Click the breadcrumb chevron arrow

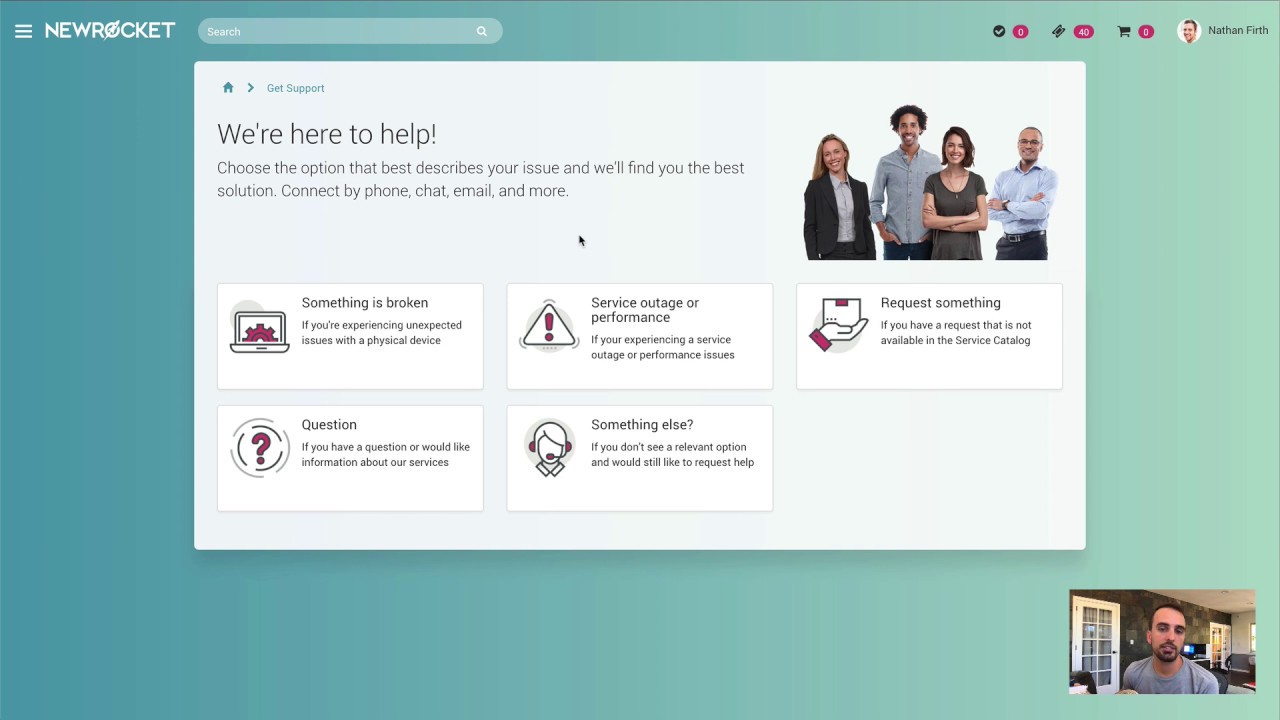[x=250, y=88]
